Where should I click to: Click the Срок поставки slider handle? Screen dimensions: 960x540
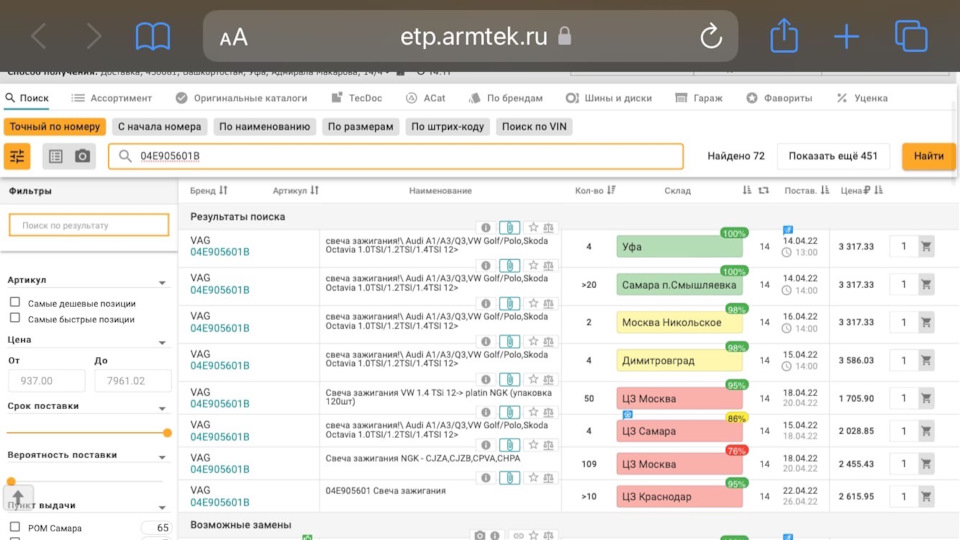tap(167, 433)
